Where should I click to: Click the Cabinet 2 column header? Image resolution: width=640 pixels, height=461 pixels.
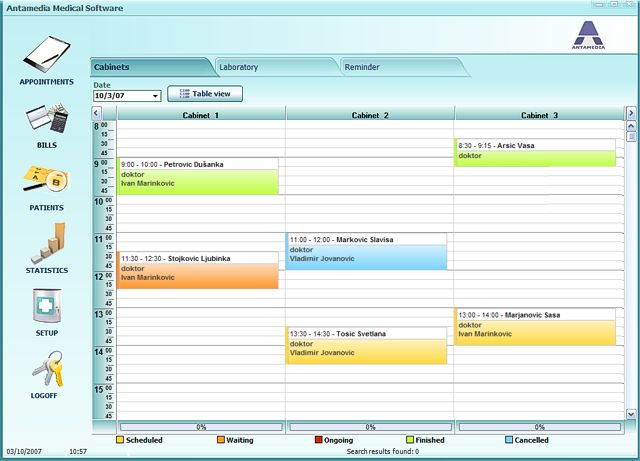pos(370,115)
